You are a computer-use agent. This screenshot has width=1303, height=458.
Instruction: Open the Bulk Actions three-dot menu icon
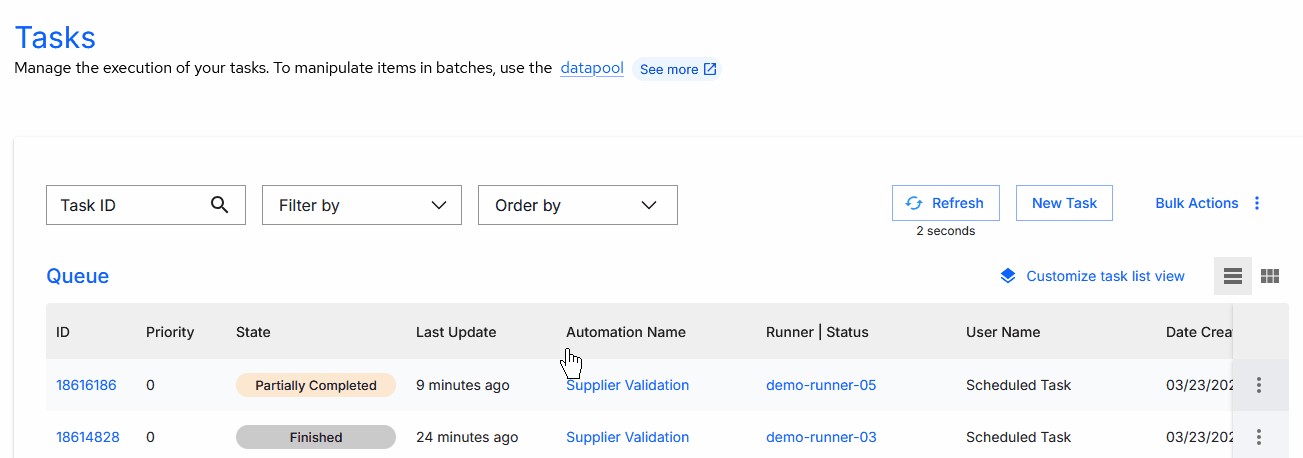[1257, 203]
